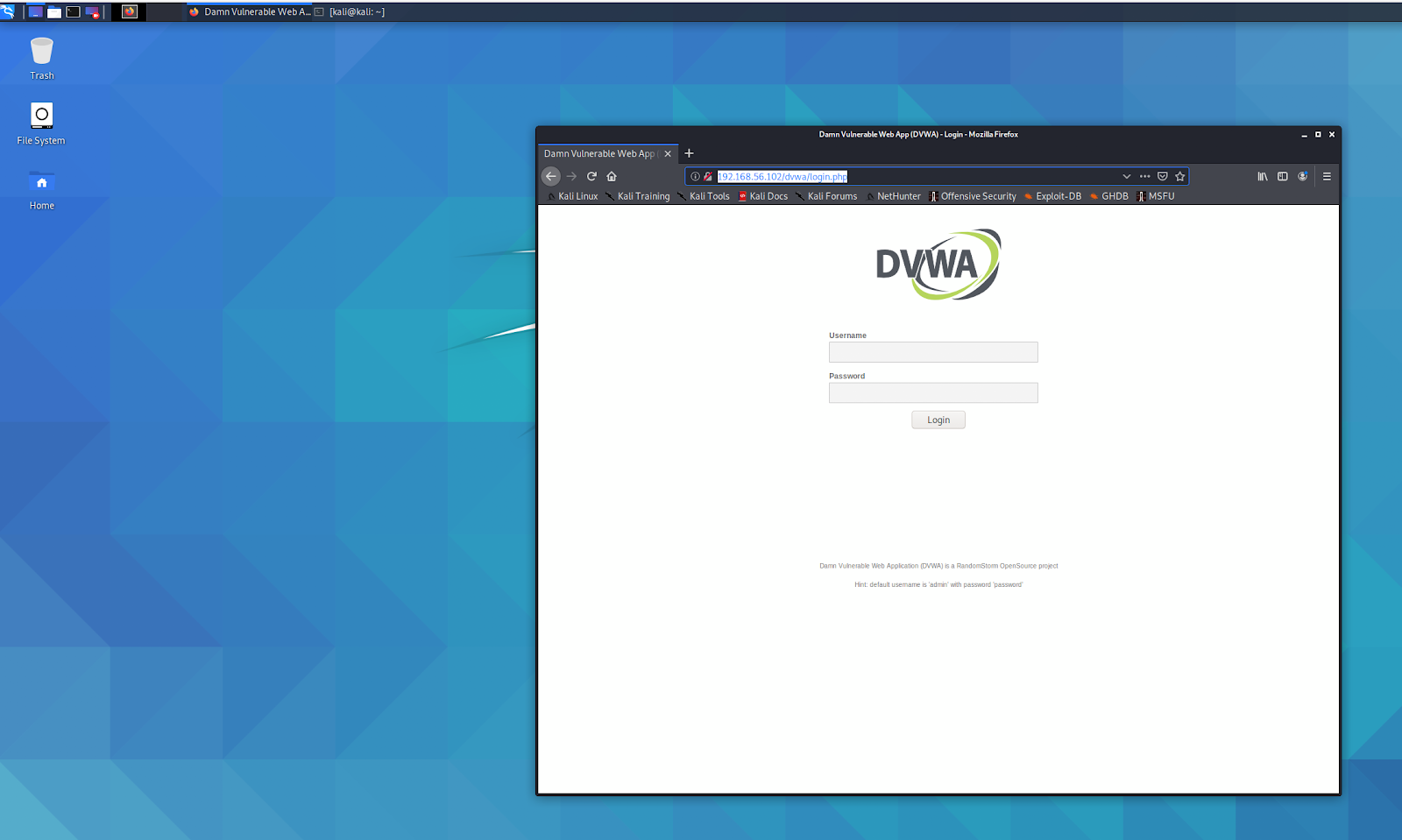This screenshot has height=840, width=1402.
Task: Open the file manager from the panel
Action: [54, 12]
